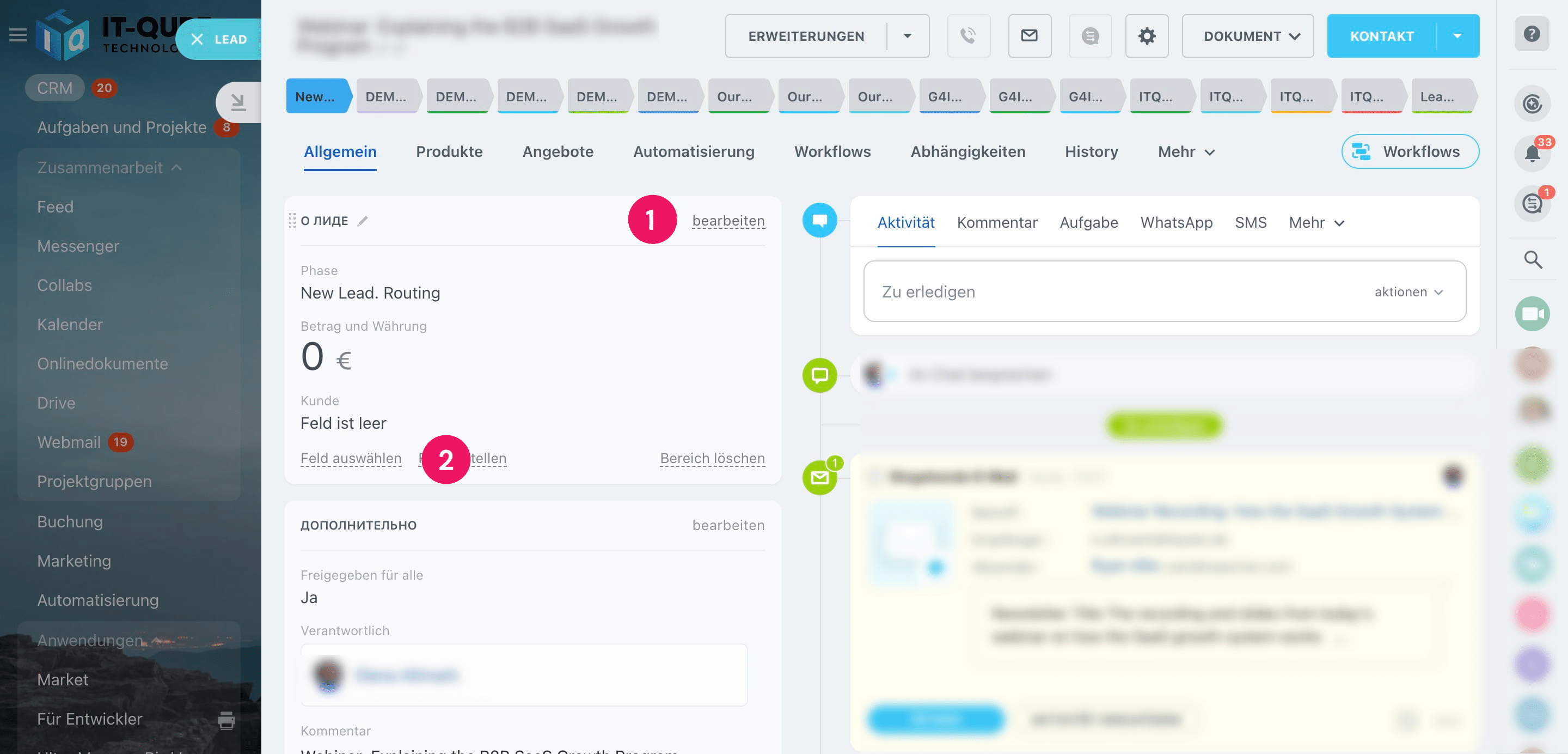Screen dimensions: 1568x754
Task: Open the help question mark icon
Action: 1532,34
